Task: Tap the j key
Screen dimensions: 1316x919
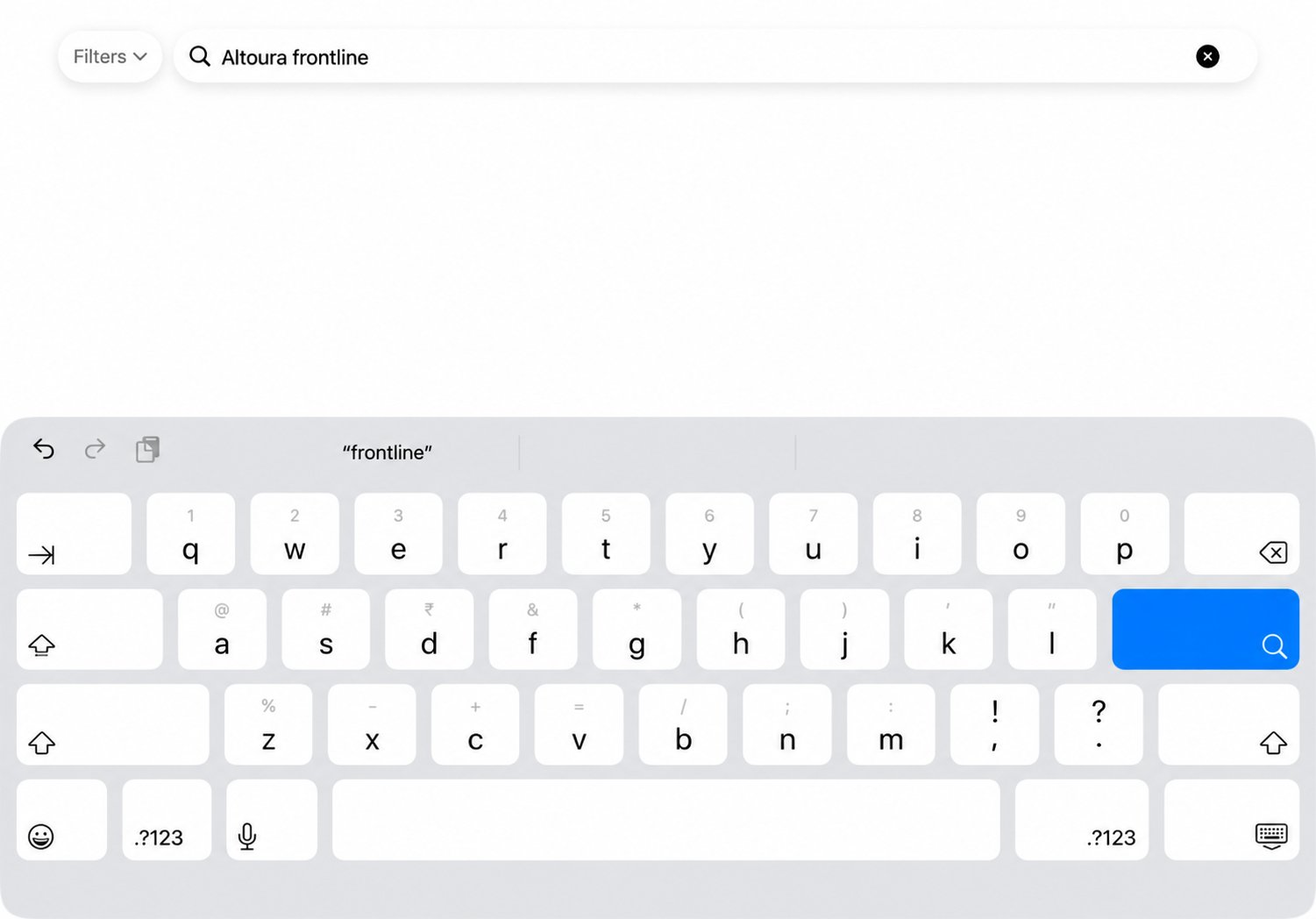Action: [844, 630]
